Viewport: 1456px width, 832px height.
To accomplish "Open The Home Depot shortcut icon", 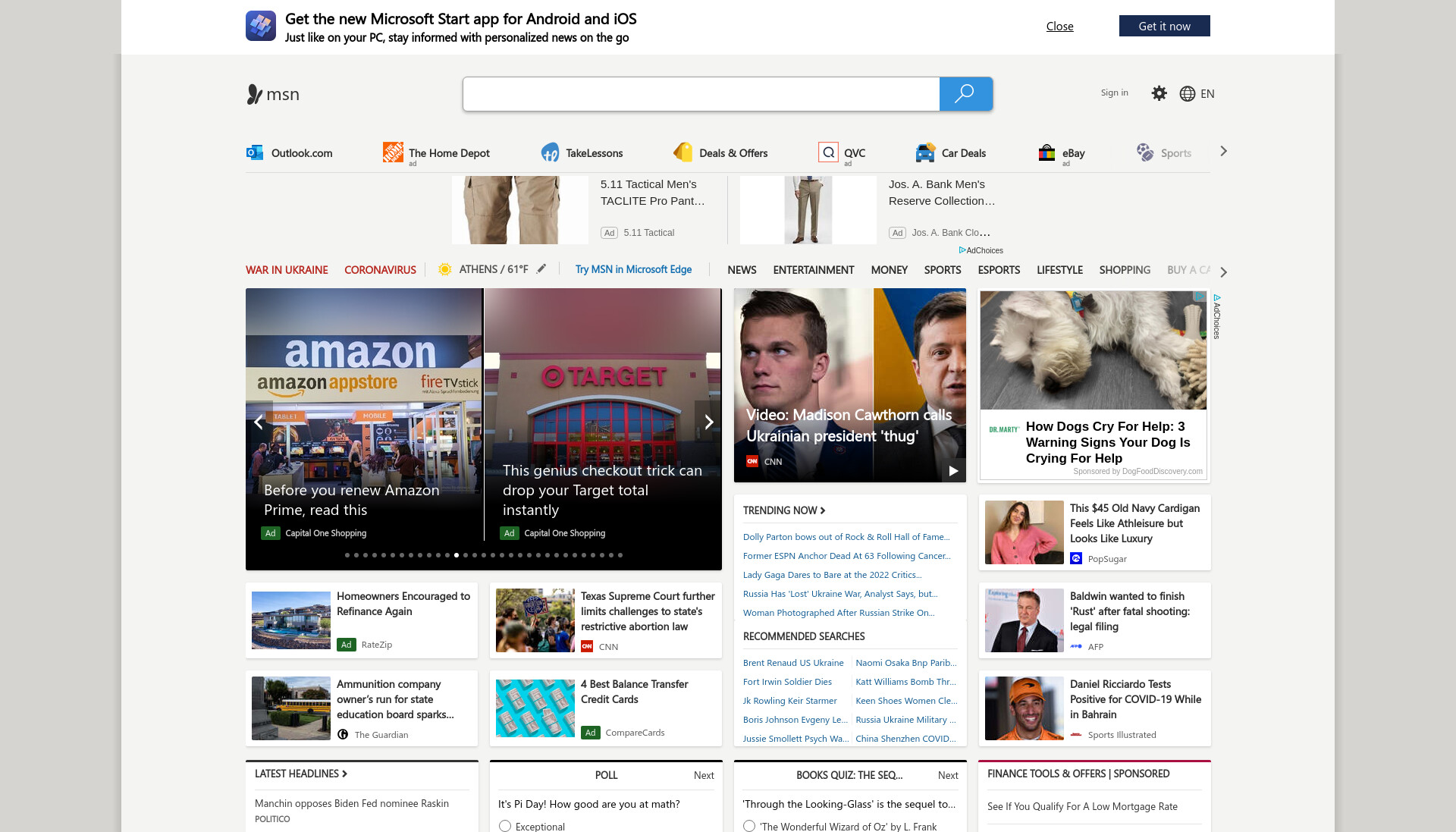I will coord(393,152).
